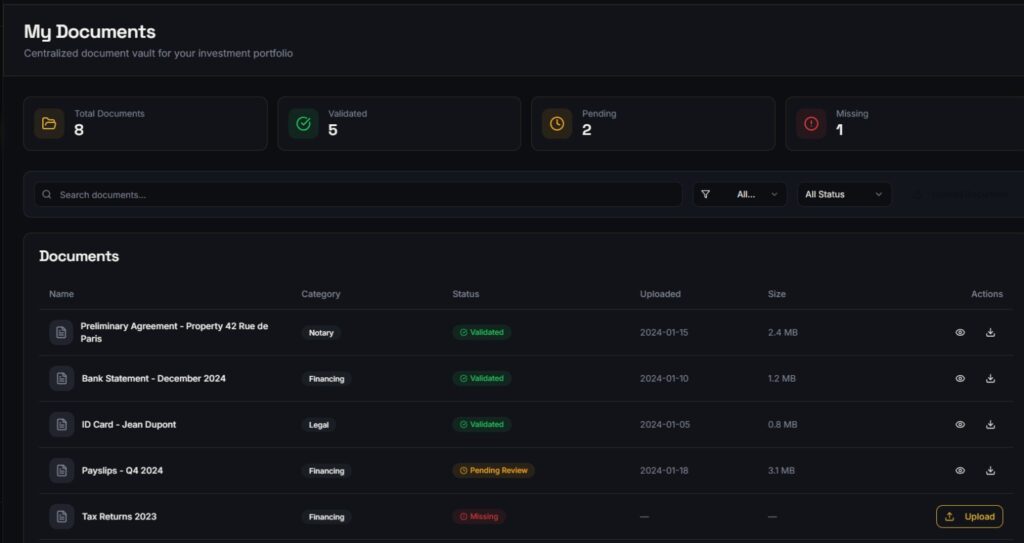Click Validated badge on ID Card row
This screenshot has width=1024, height=543.
[x=482, y=425]
